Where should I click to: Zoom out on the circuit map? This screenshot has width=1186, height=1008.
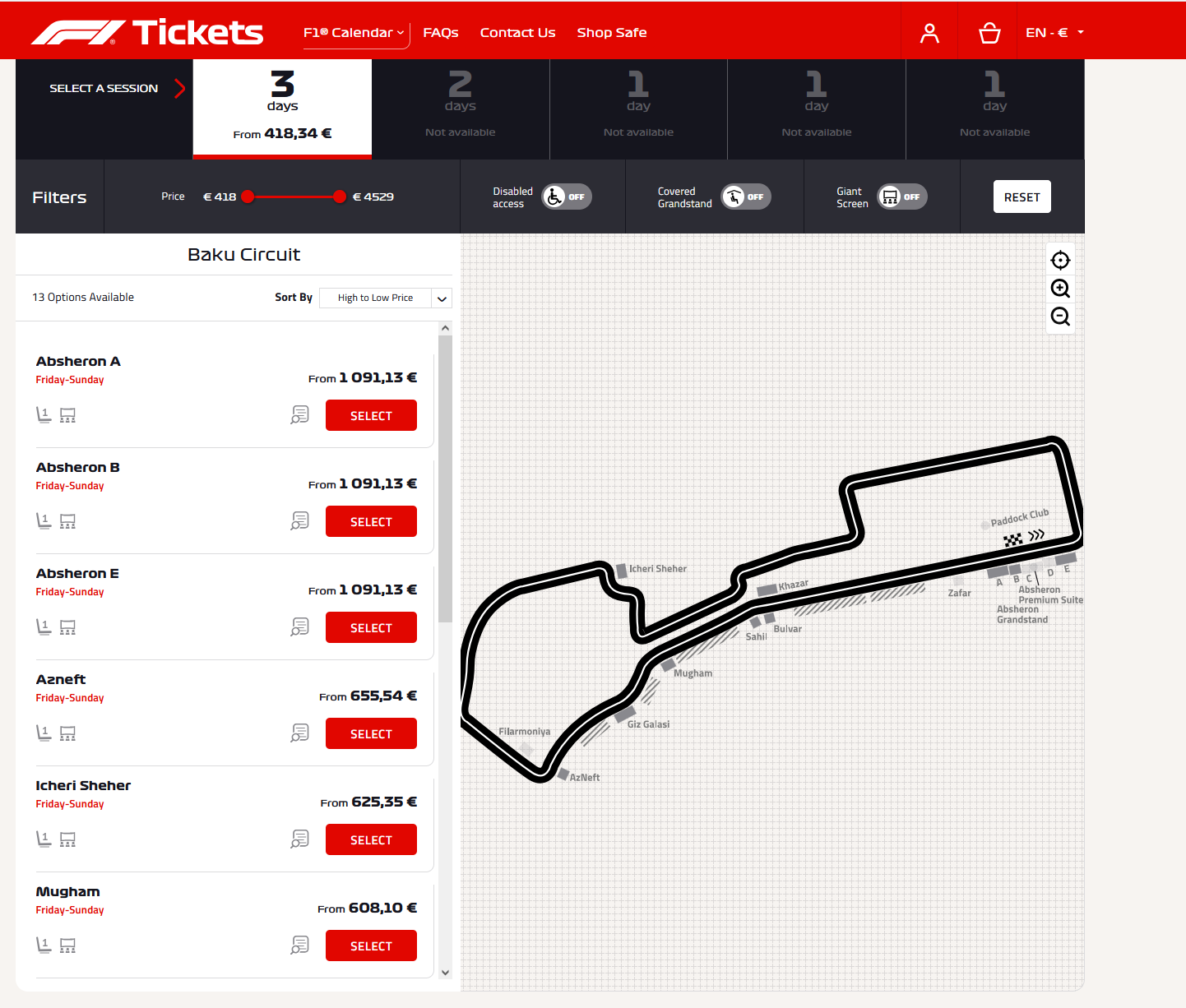(1060, 316)
